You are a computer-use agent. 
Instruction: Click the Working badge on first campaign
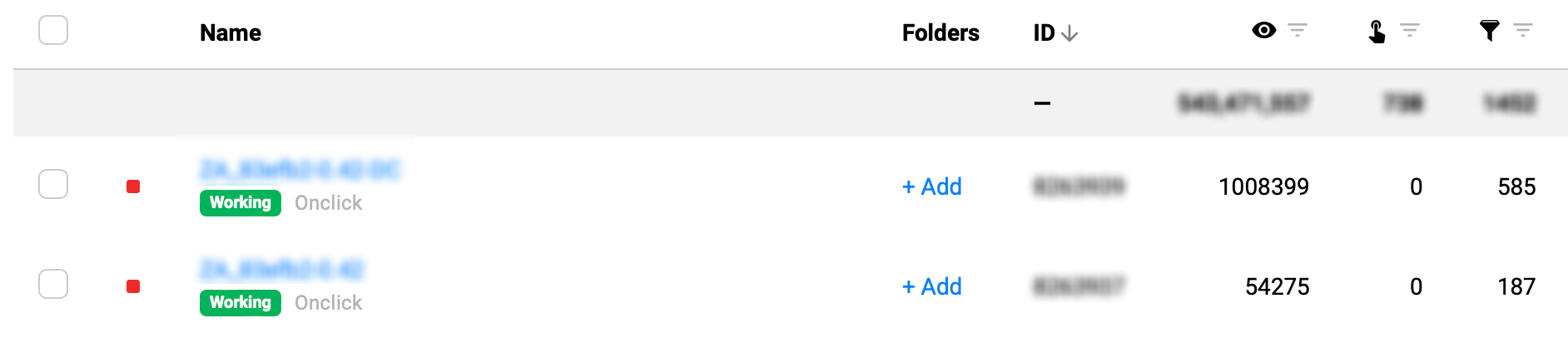point(241,203)
